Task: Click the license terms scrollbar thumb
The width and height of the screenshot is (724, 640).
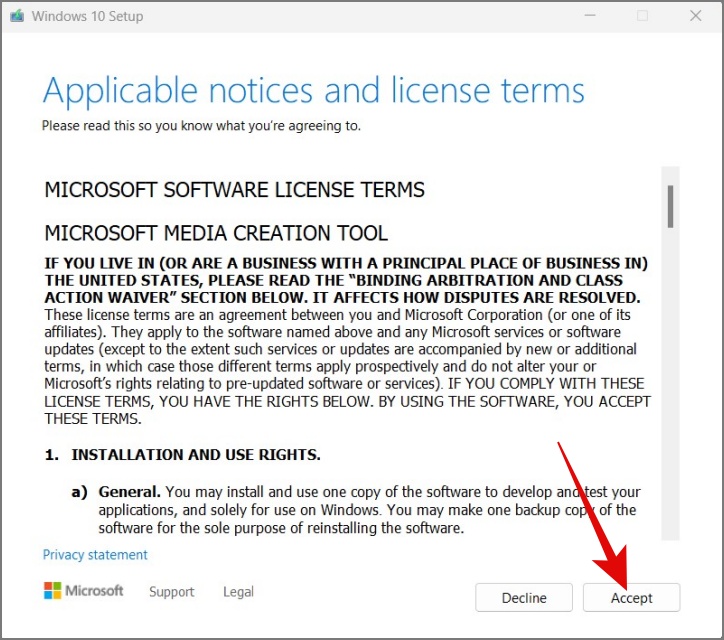Action: click(670, 206)
